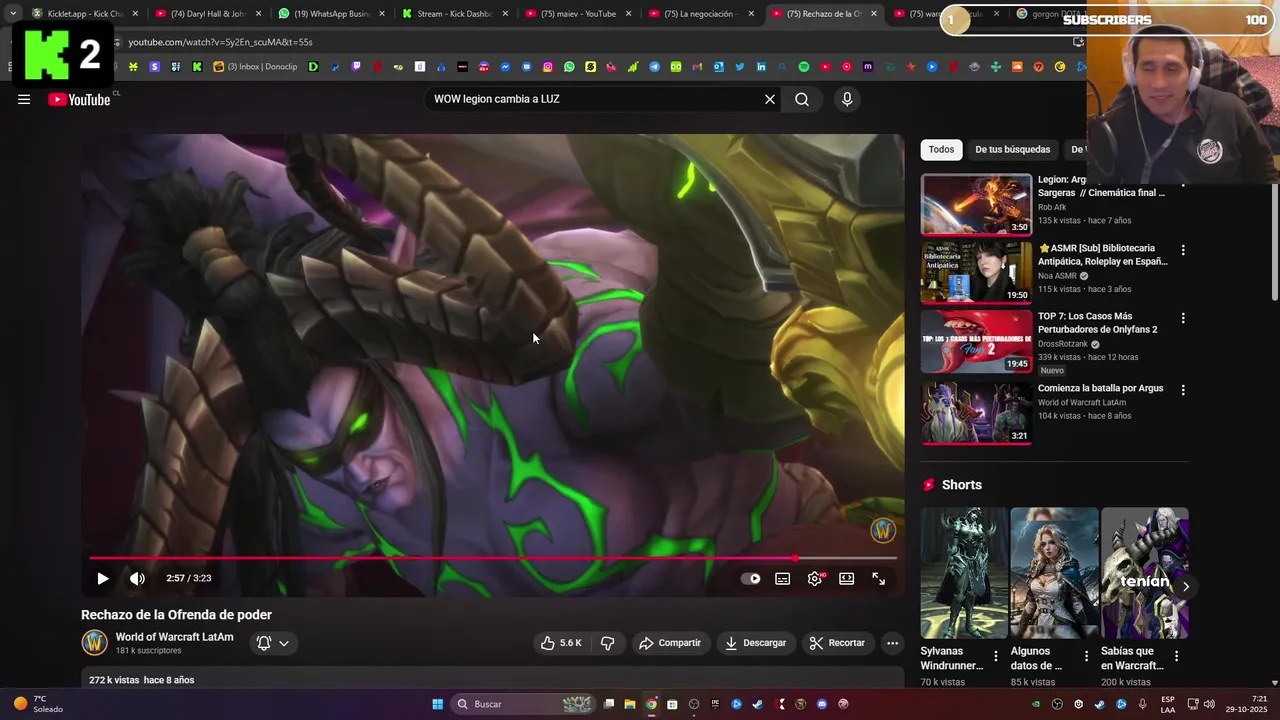Go to the YouTube home logo

pyautogui.click(x=79, y=99)
